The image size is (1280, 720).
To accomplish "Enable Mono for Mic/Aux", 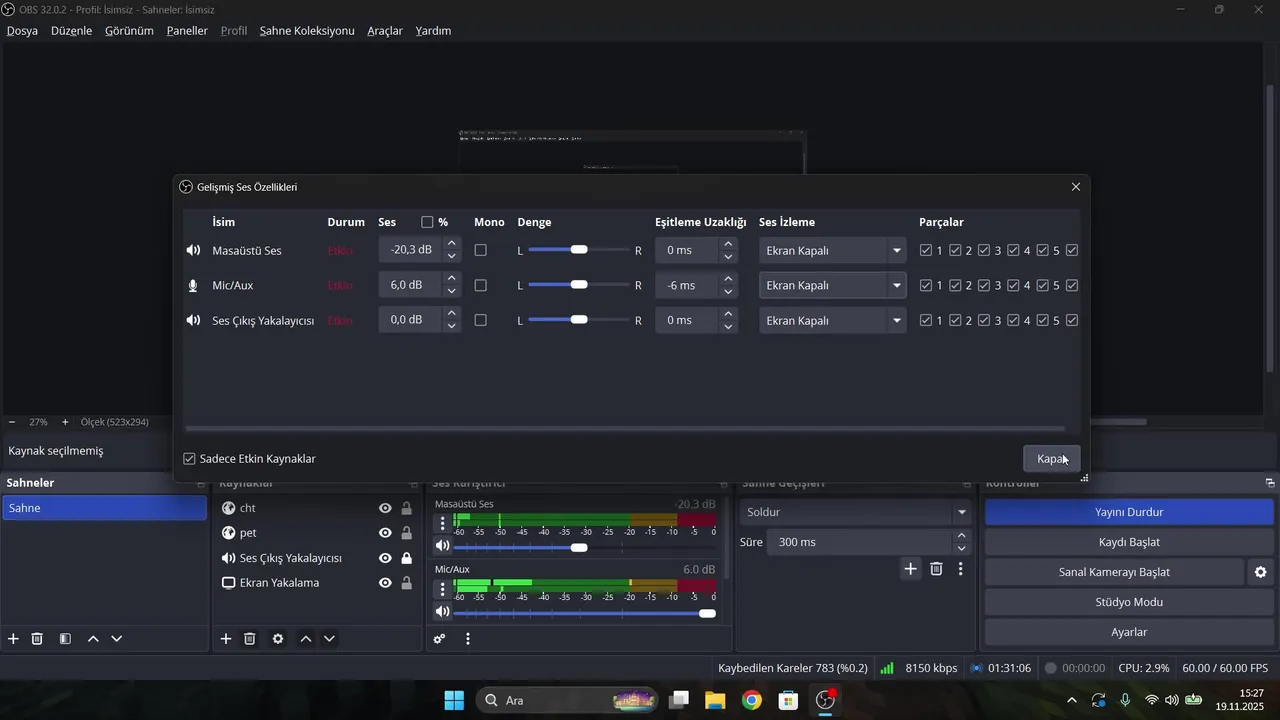I will coord(481,285).
